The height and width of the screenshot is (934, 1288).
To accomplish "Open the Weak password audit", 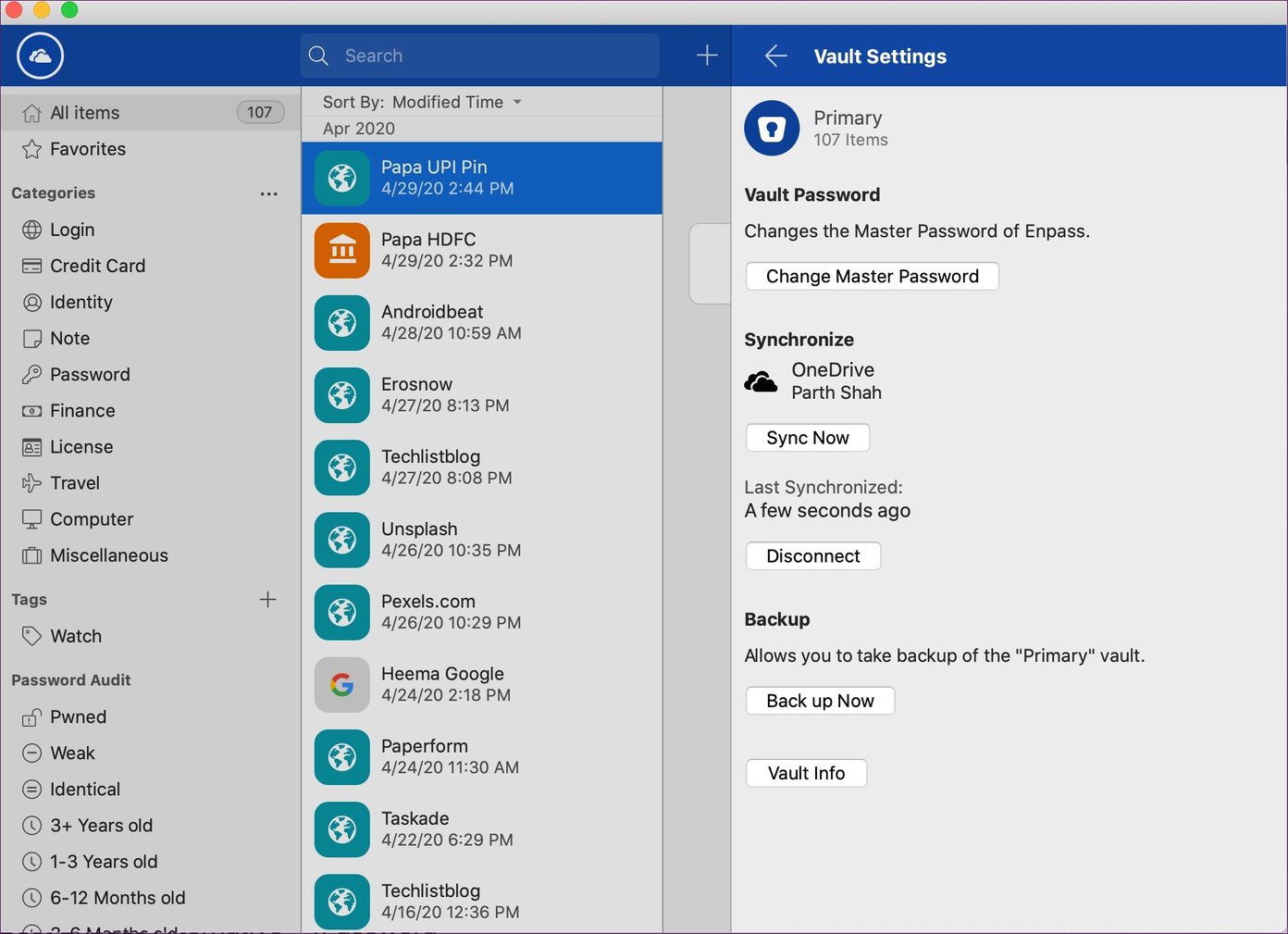I will pos(150,753).
